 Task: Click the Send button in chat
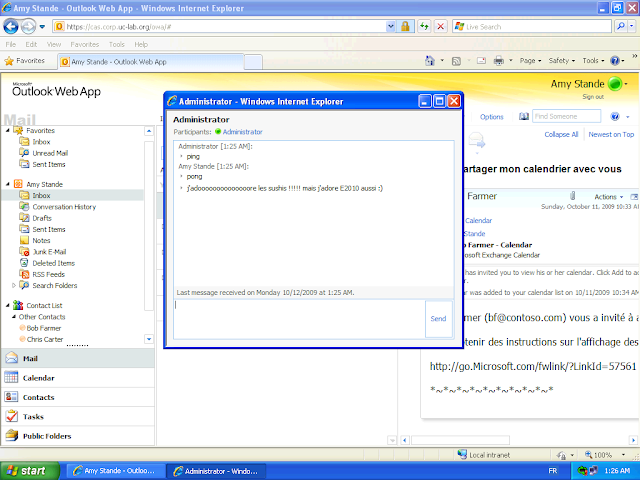click(x=439, y=319)
